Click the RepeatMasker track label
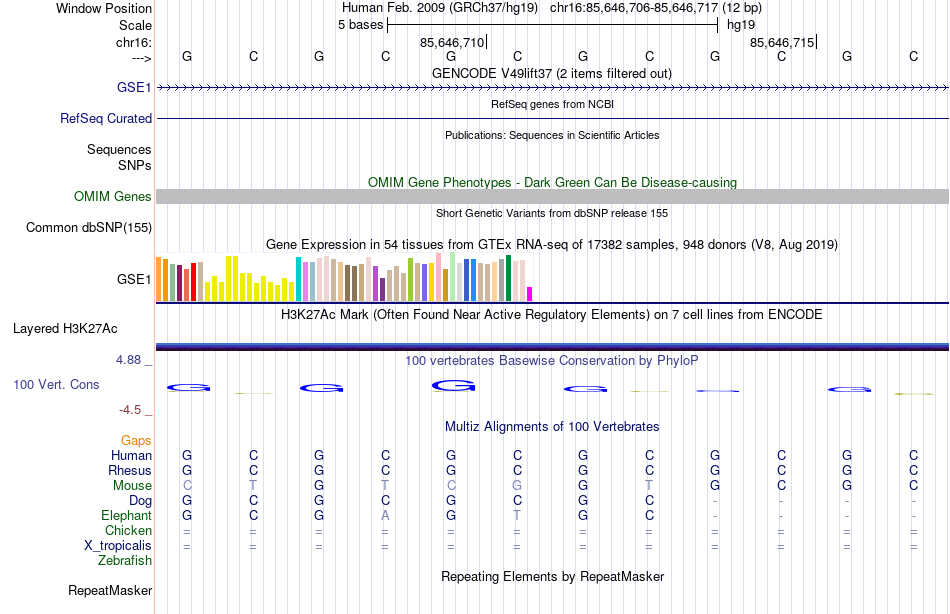Viewport: 950px width, 614px height. 110,590
